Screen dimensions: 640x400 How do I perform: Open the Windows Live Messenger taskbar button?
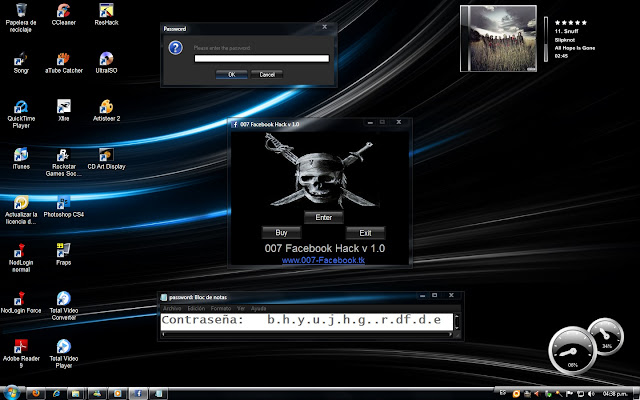point(97,393)
